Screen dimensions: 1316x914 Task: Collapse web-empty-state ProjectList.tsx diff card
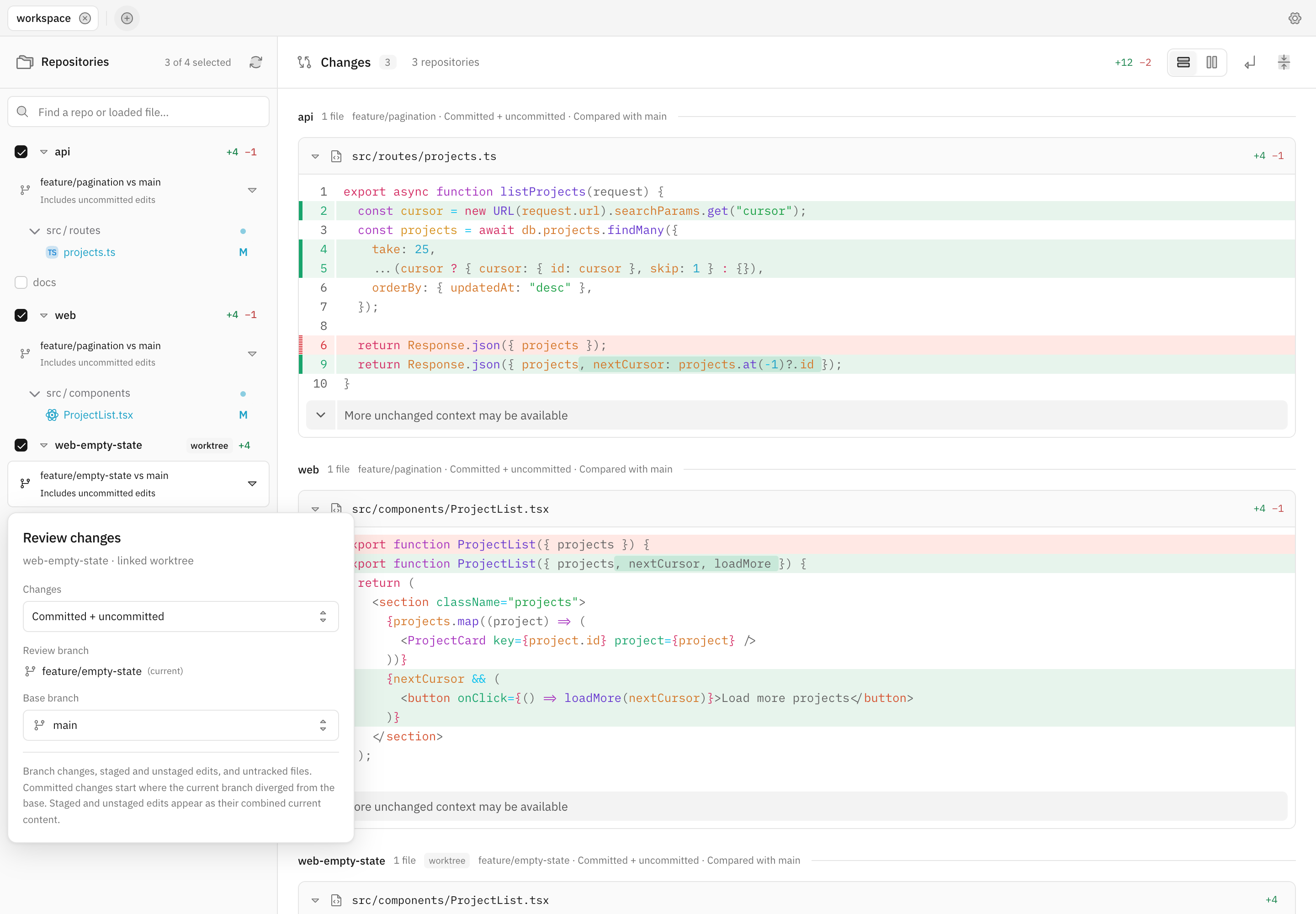315,900
